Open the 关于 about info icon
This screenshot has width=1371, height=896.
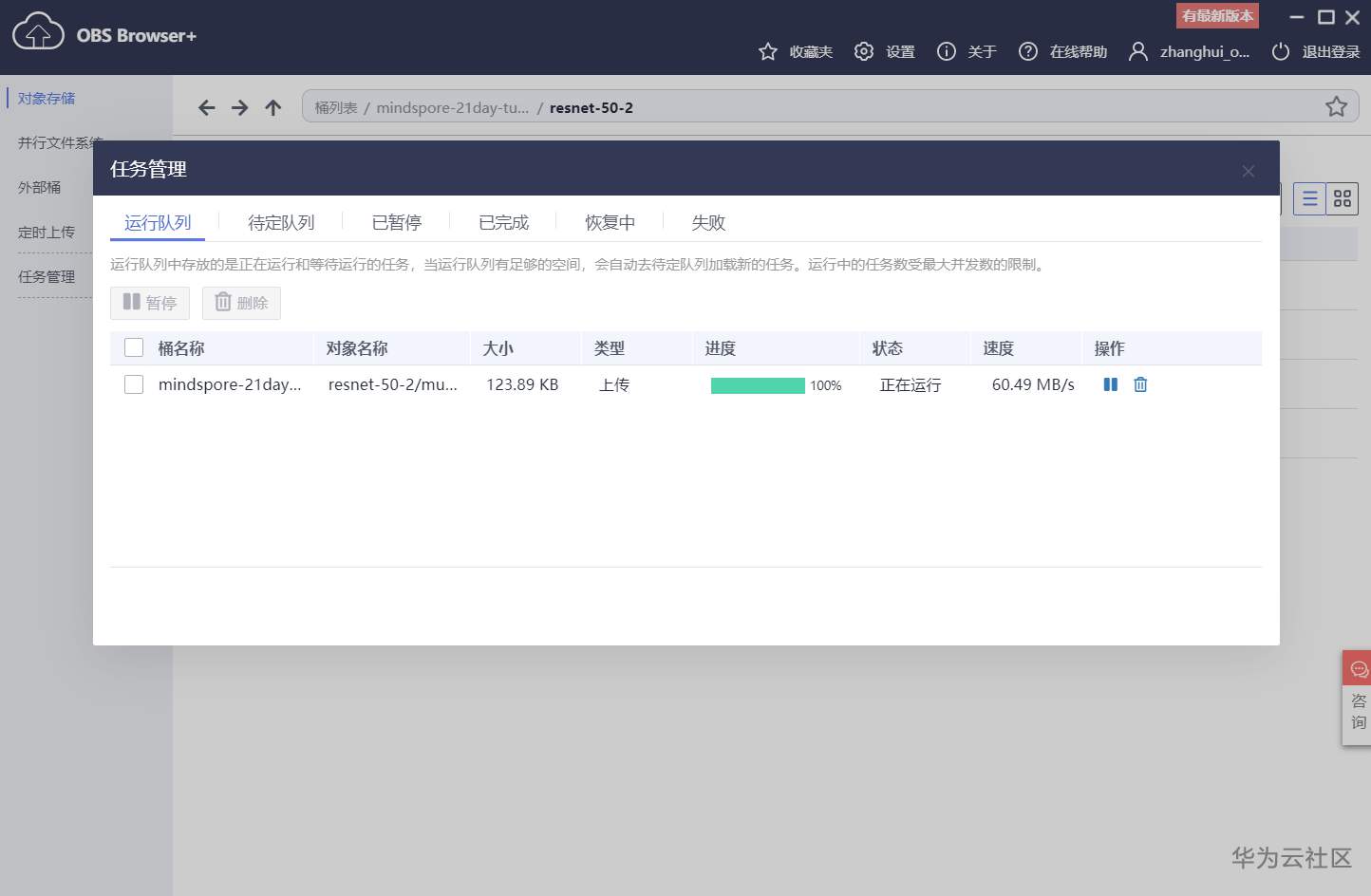point(947,51)
